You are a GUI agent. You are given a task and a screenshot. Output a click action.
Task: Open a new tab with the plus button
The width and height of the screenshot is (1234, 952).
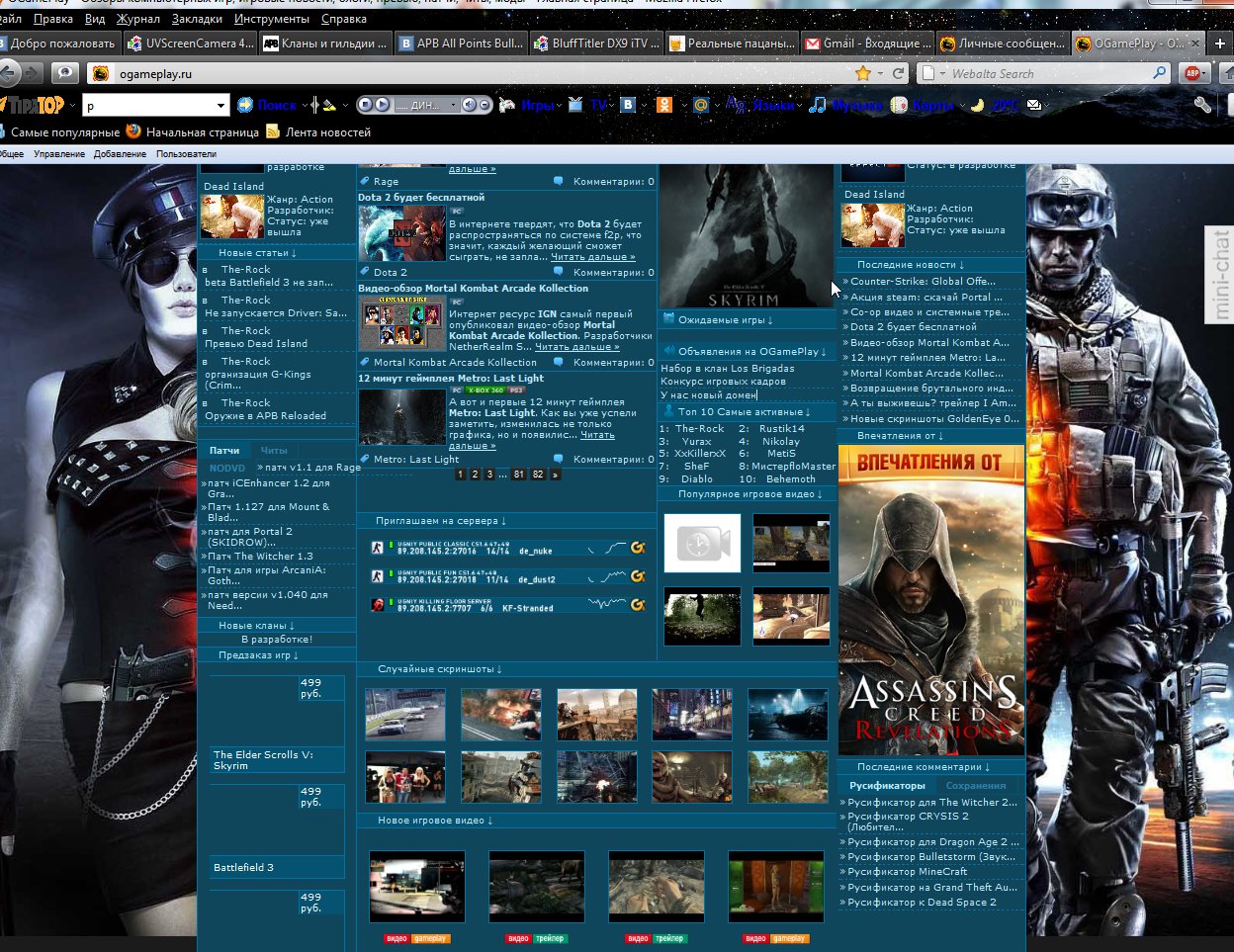click(x=1220, y=43)
